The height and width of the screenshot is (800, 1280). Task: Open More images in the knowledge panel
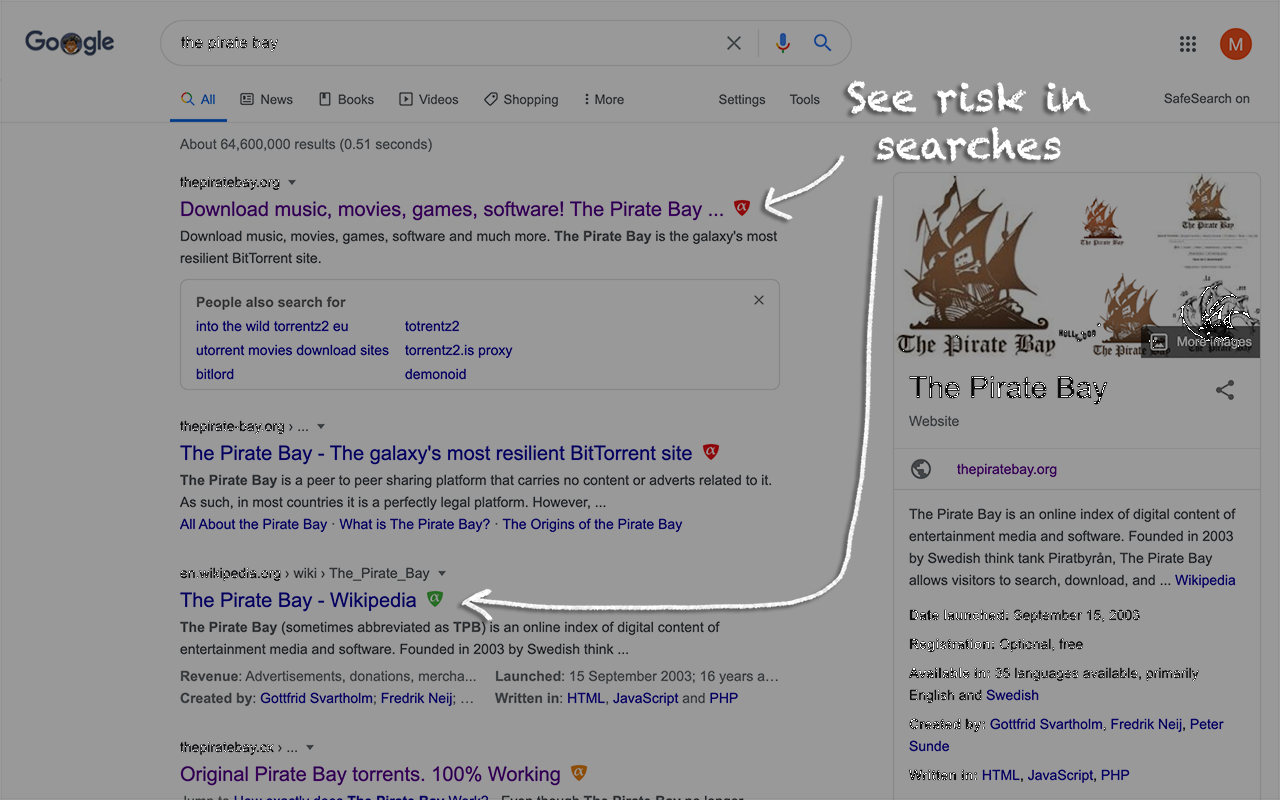[x=1201, y=342]
